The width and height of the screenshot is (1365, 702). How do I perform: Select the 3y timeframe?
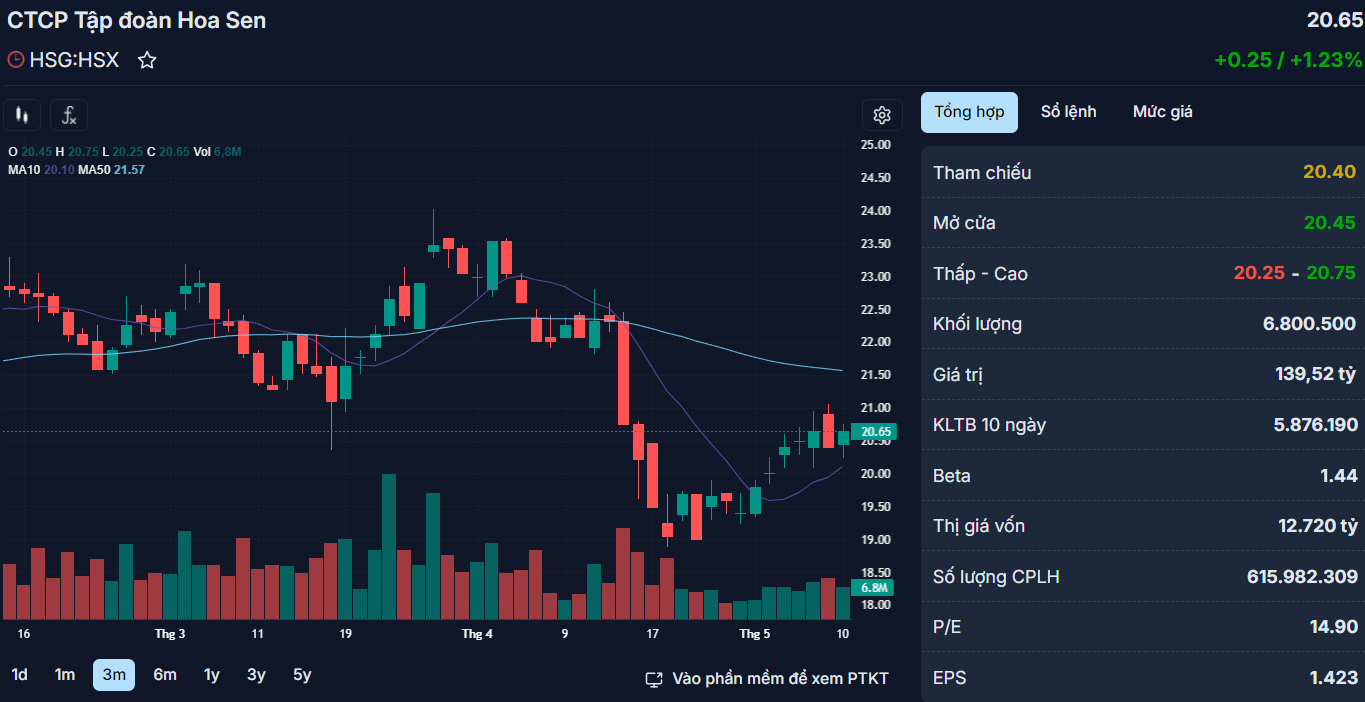coord(257,675)
